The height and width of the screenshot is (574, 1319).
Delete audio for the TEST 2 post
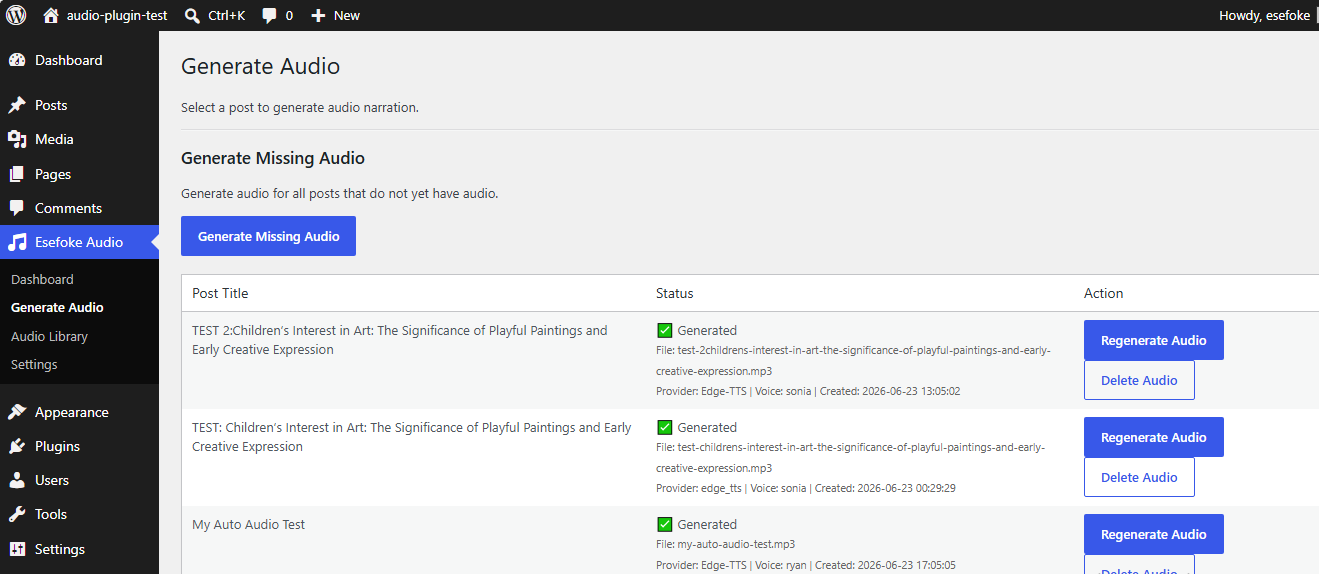pyautogui.click(x=1139, y=380)
